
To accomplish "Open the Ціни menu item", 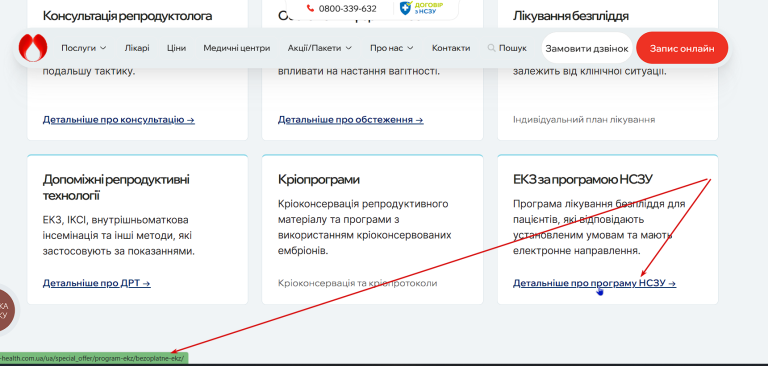I will 176,48.
